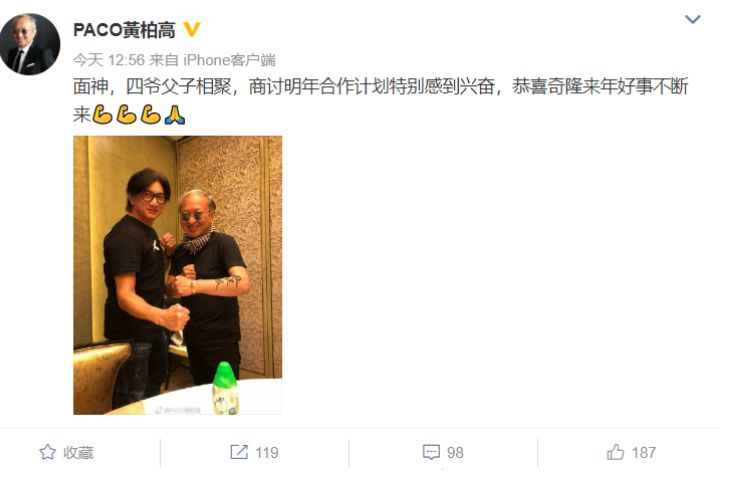Click the yellow V verified badge

coord(191,30)
